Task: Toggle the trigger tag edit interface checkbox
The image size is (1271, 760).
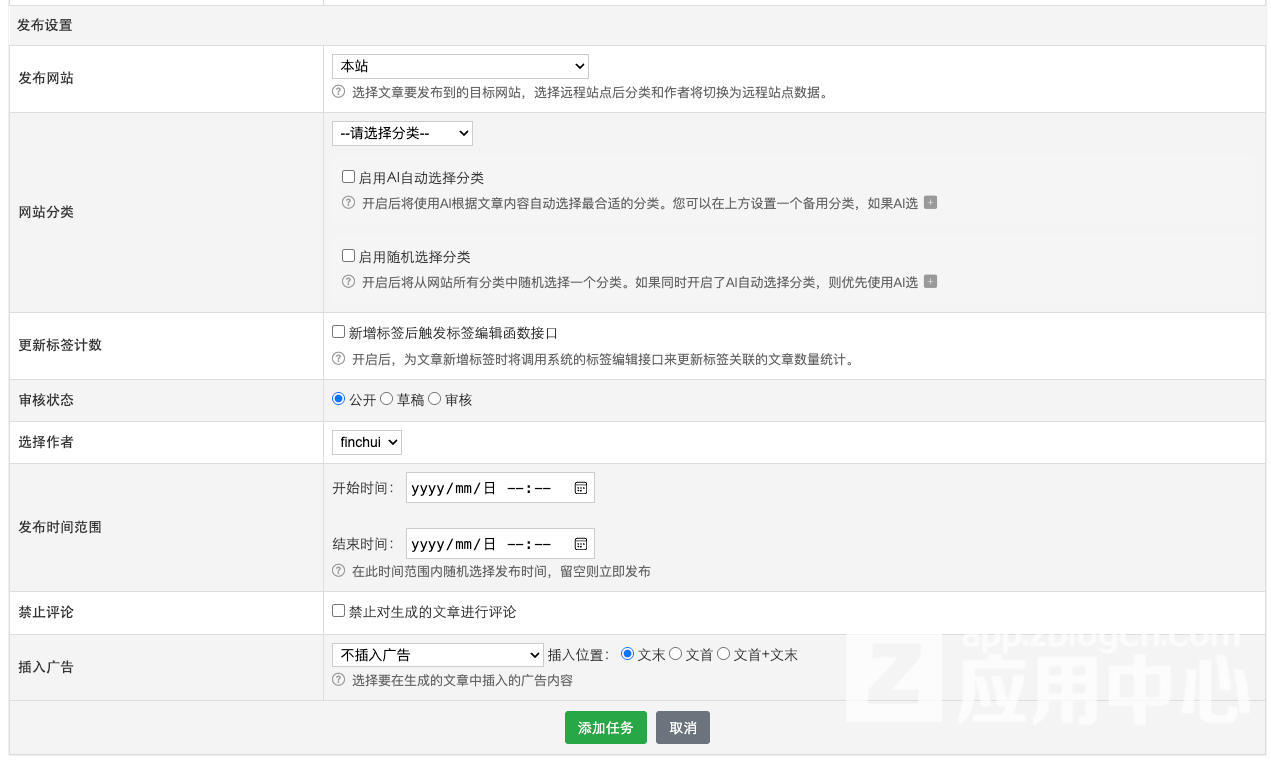Action: point(339,332)
